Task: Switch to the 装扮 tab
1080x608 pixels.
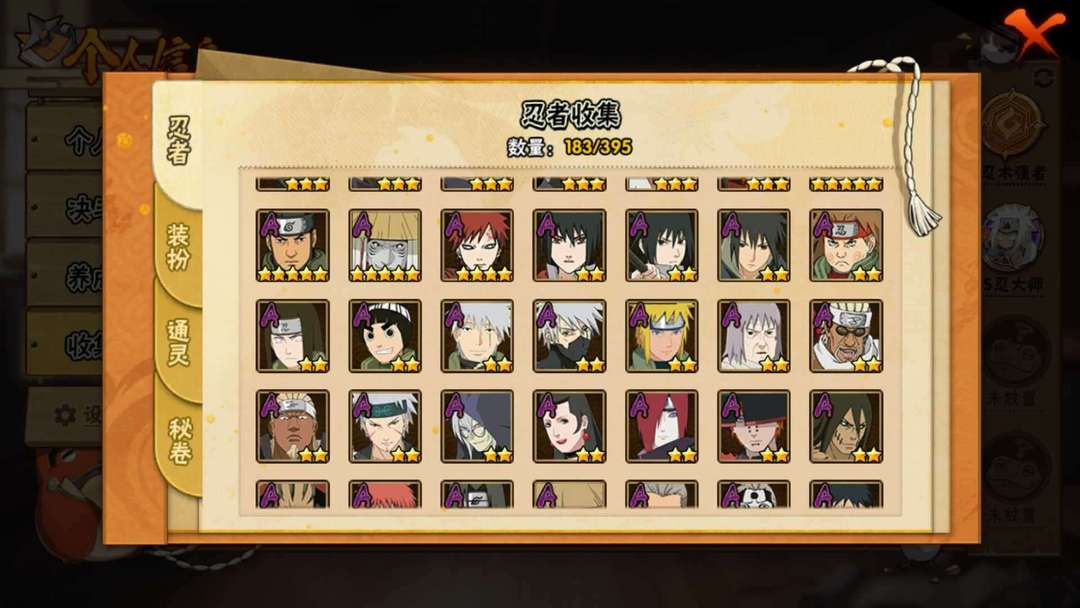Action: point(178,247)
